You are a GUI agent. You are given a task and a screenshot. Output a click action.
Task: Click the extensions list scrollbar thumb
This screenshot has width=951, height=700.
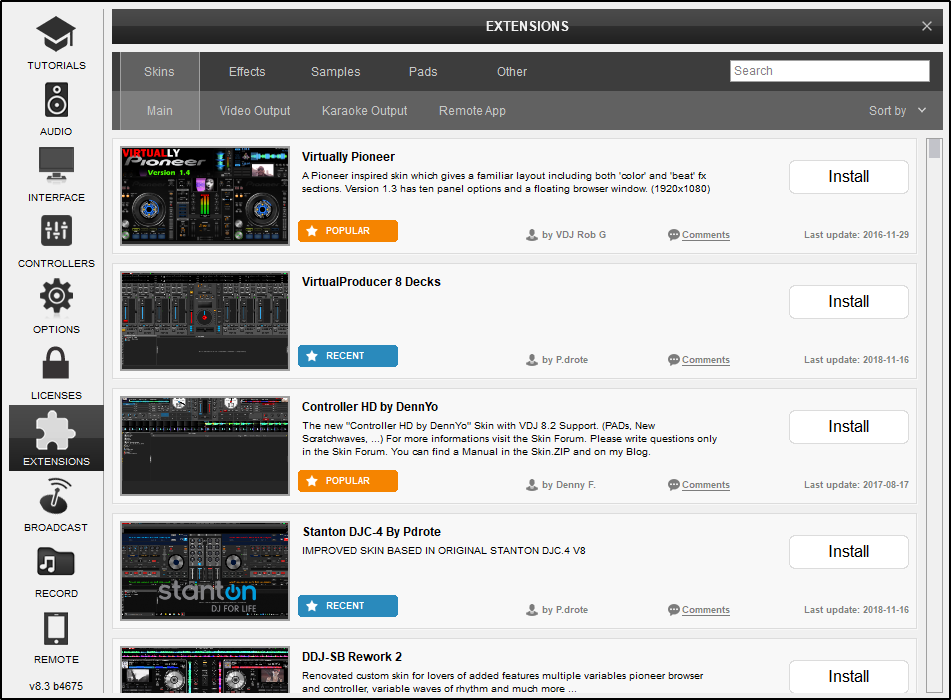(x=934, y=149)
